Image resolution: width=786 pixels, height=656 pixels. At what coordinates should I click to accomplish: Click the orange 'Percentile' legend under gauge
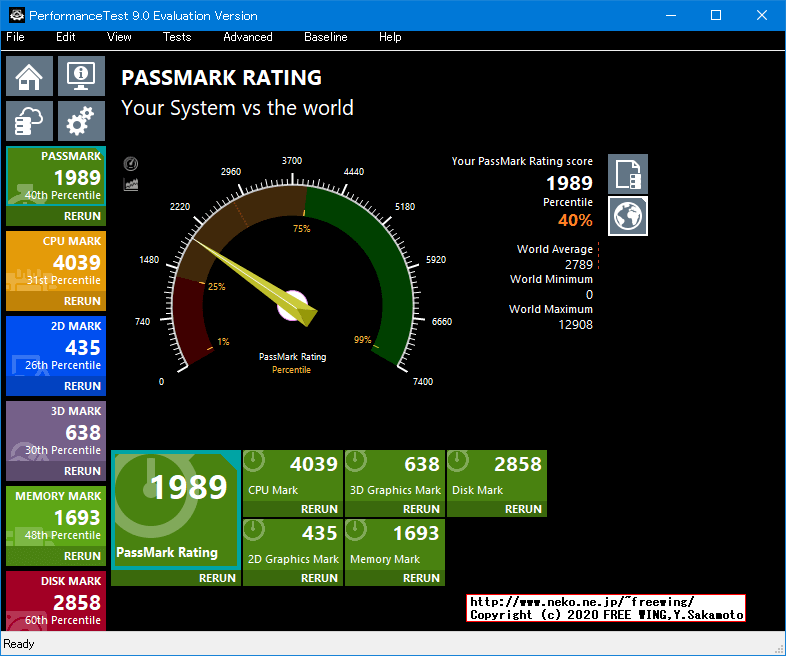[x=291, y=370]
